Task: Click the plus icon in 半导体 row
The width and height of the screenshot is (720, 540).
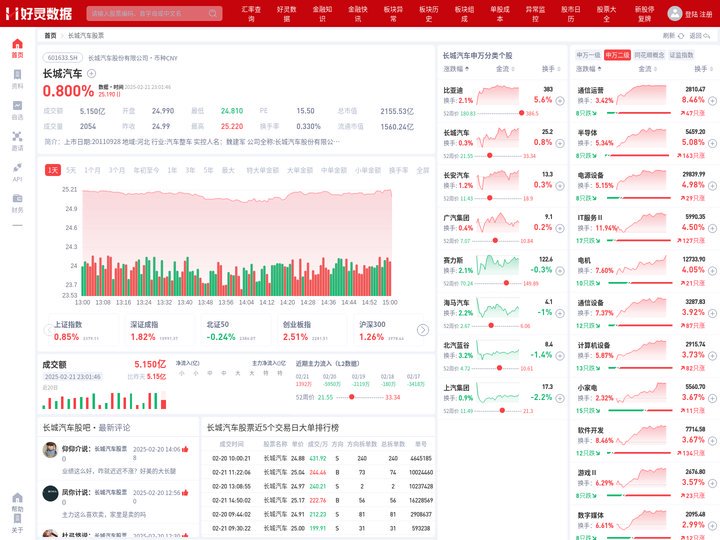Action: click(712, 143)
